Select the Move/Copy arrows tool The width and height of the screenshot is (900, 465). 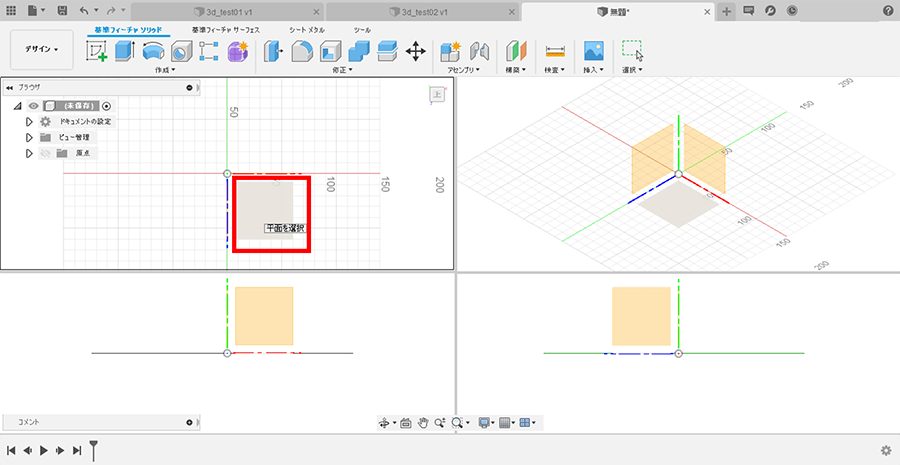pos(416,52)
